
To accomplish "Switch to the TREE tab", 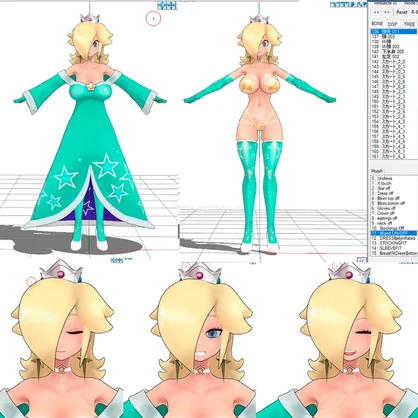I will pos(409,24).
